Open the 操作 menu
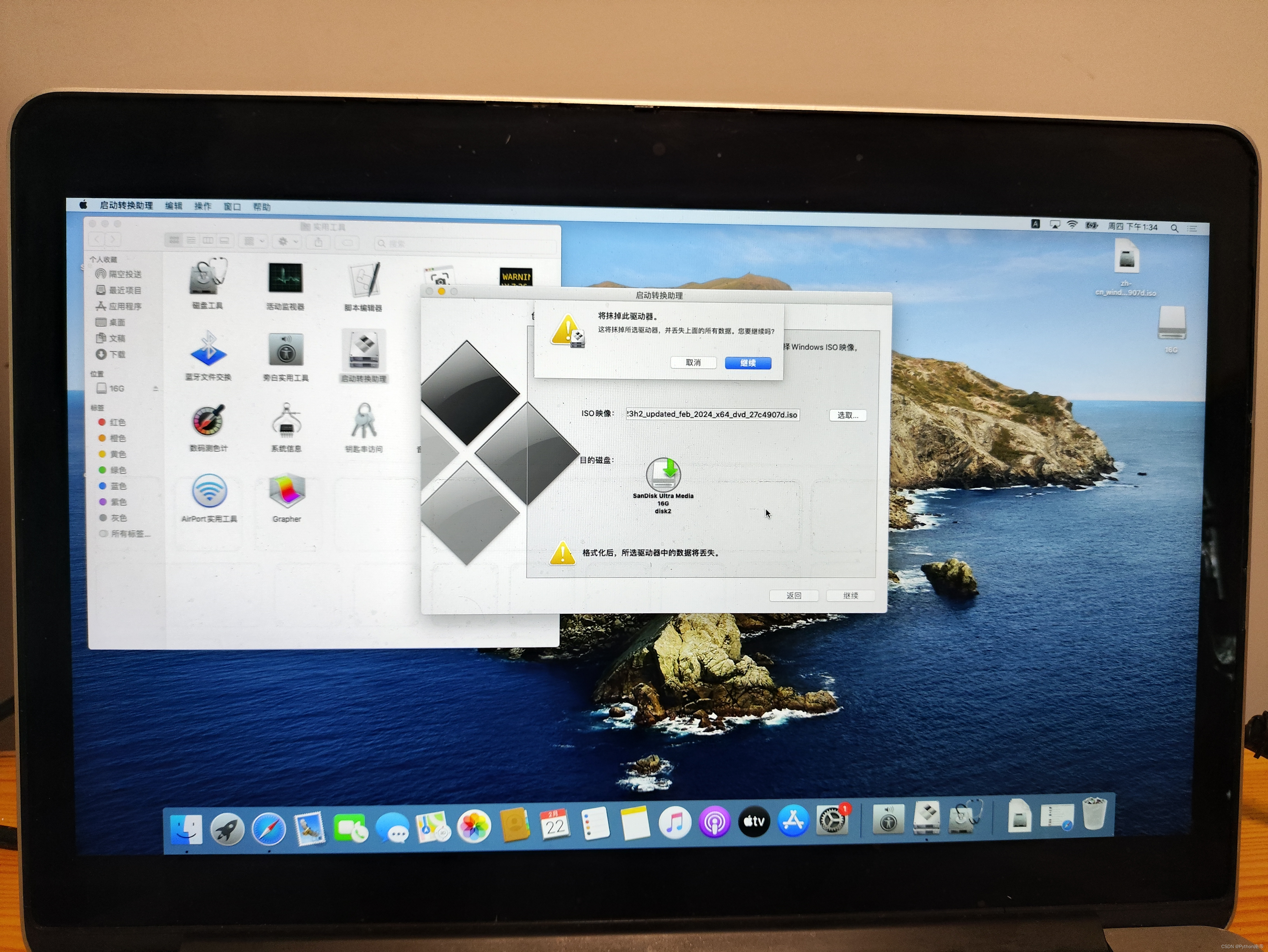The height and width of the screenshot is (952, 1268). pyautogui.click(x=203, y=206)
